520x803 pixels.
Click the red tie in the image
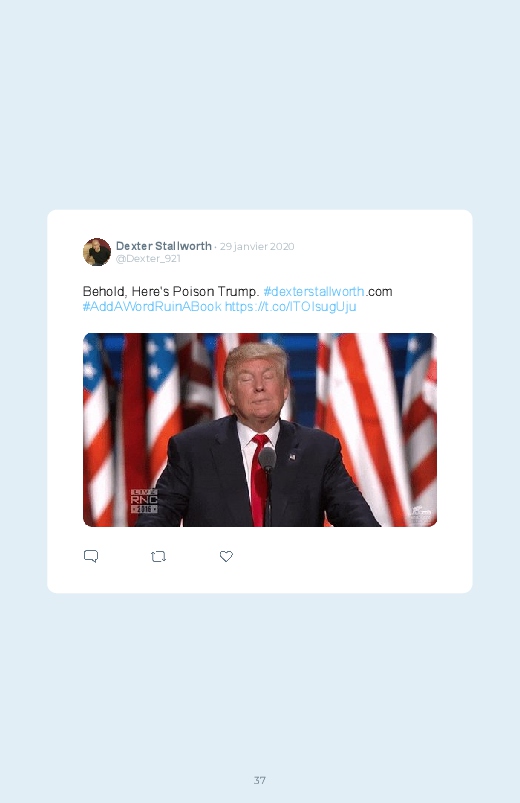[x=259, y=479]
